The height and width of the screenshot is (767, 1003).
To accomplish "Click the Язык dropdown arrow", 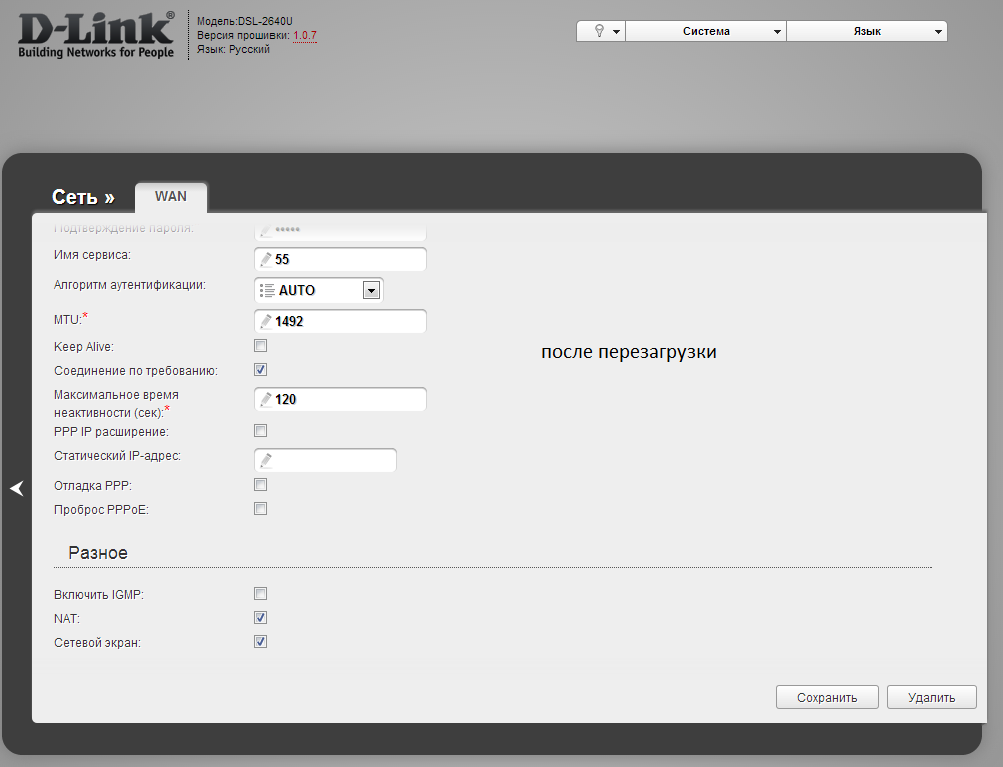I will (x=938, y=31).
